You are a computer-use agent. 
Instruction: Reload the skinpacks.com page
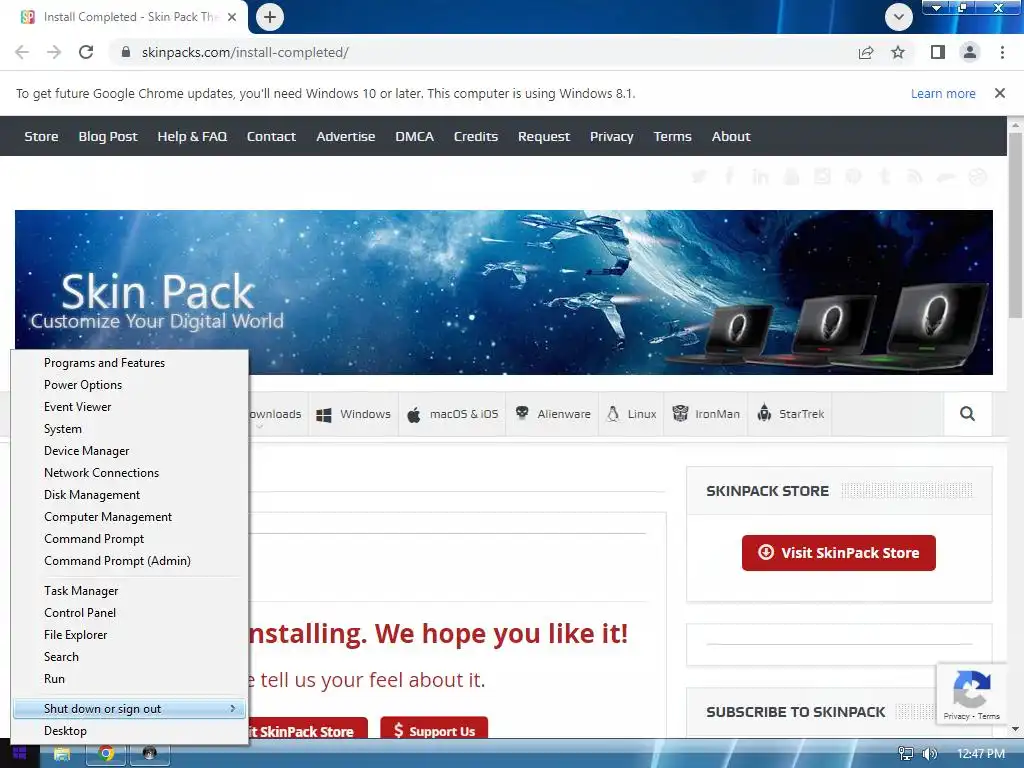[86, 52]
